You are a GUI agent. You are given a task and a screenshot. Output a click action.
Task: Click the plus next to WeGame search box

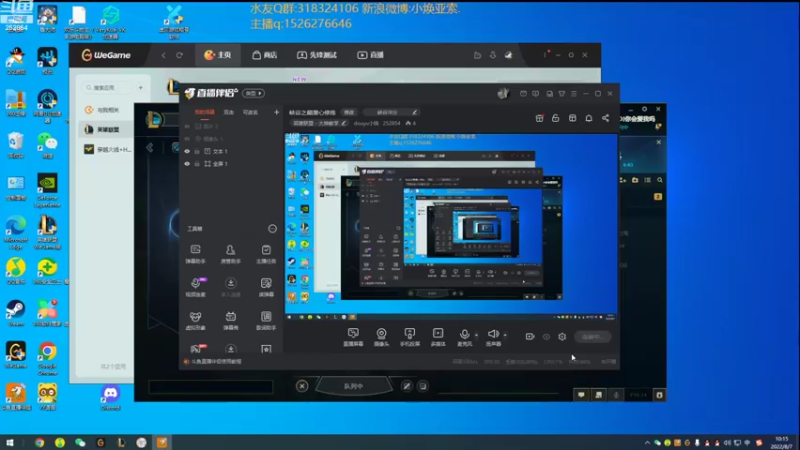point(140,88)
